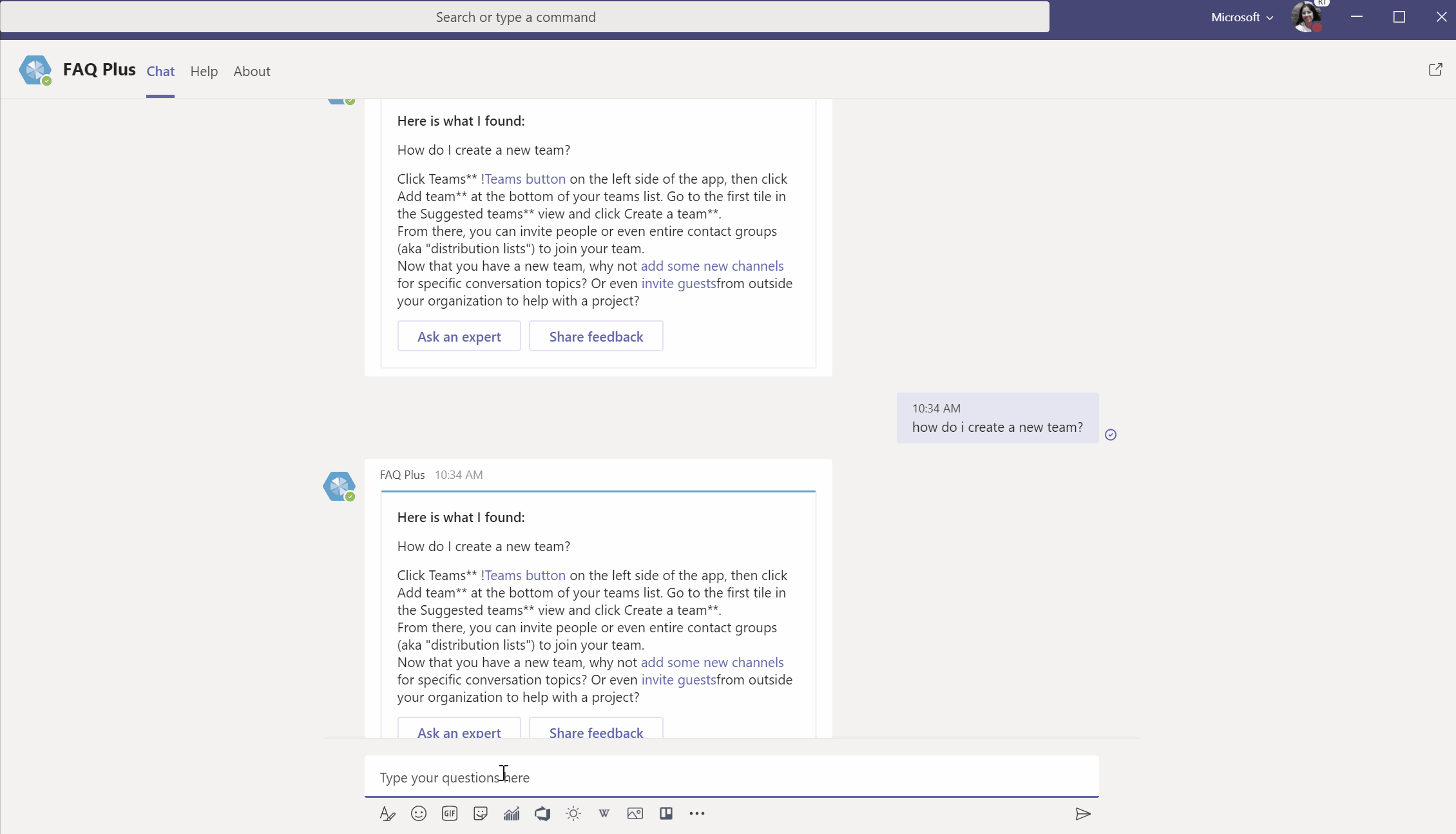Click the Chat tab in FAQ Plus

pos(159,70)
